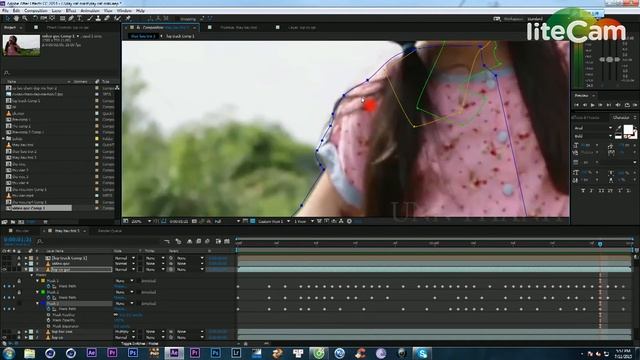The width and height of the screenshot is (640, 360).
Task: Select the Type text tool
Action: coord(79,18)
